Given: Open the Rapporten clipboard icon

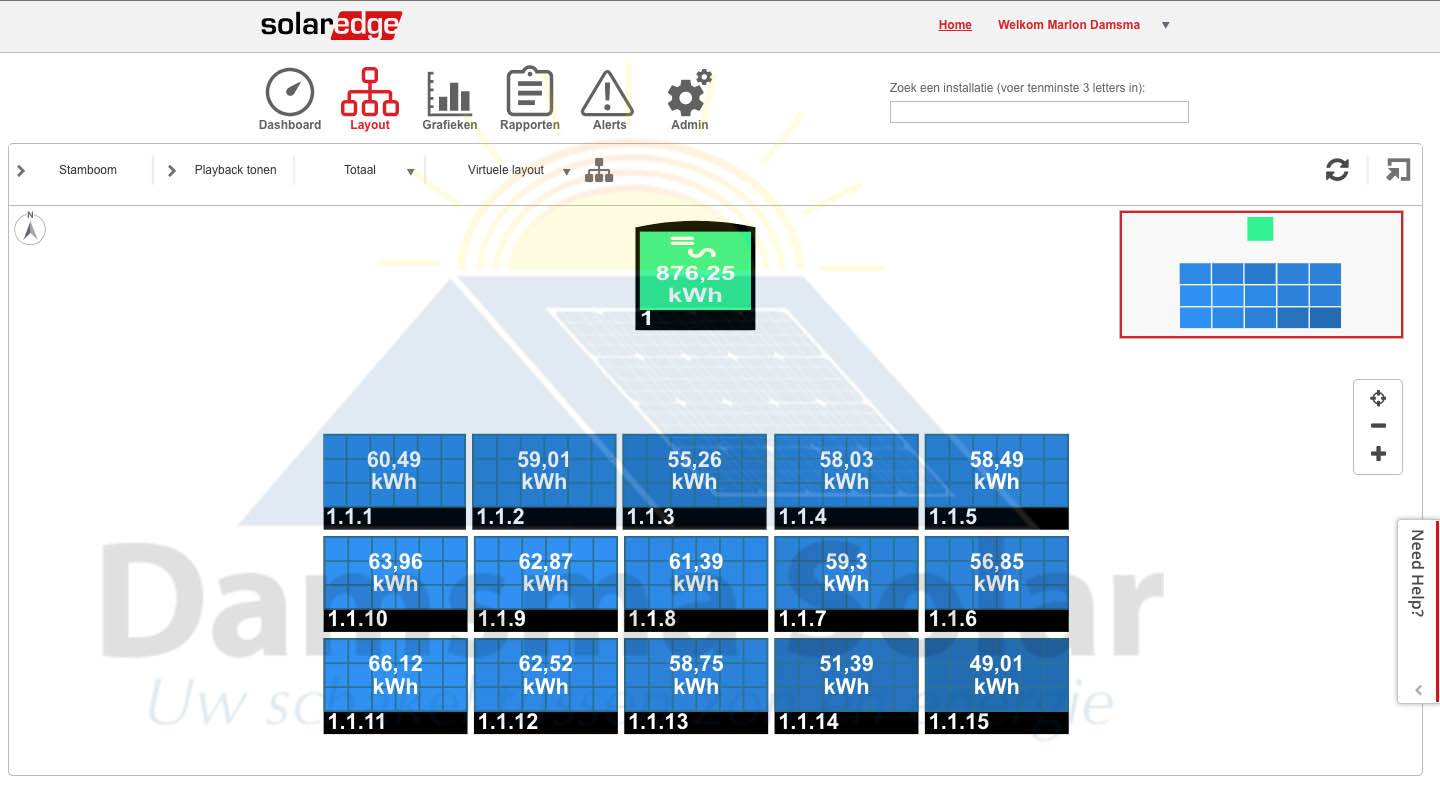Looking at the screenshot, I should tap(529, 93).
